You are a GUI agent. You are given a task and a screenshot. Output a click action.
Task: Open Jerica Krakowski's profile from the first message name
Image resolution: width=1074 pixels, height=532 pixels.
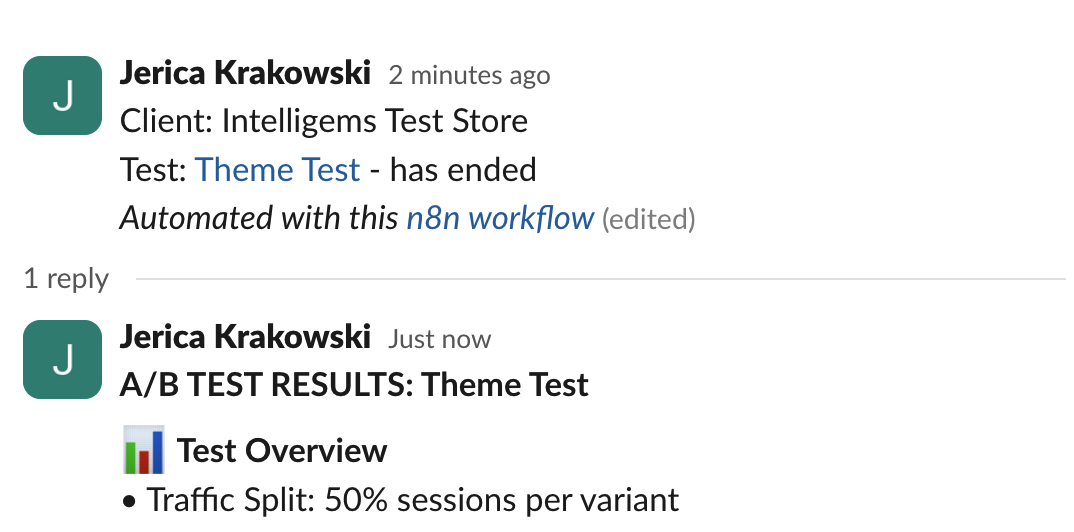(x=245, y=74)
